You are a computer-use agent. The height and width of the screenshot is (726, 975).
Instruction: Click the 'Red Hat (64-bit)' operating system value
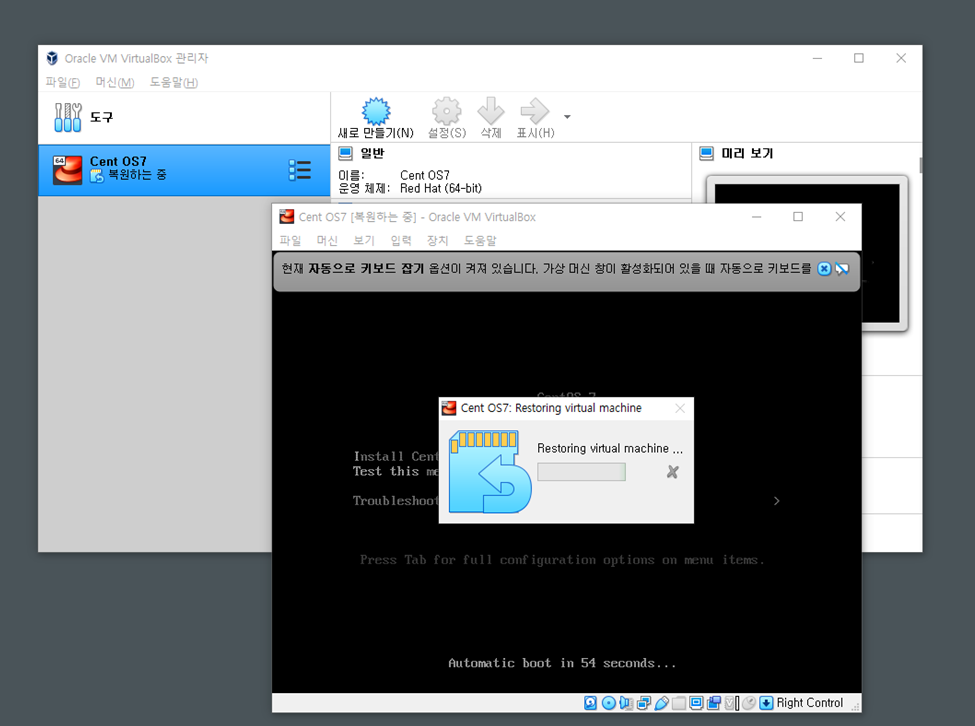point(440,188)
